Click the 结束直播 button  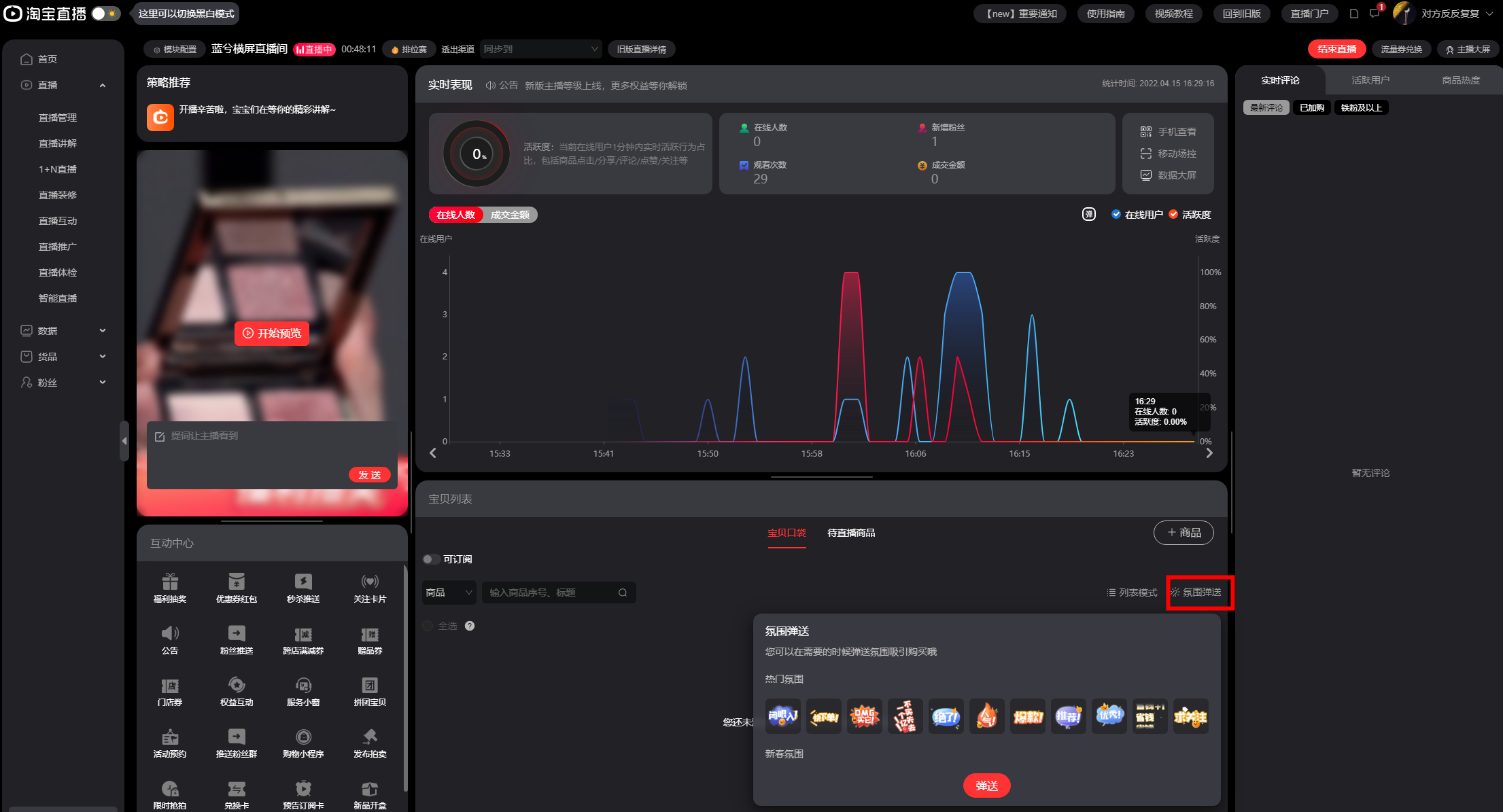(x=1336, y=49)
